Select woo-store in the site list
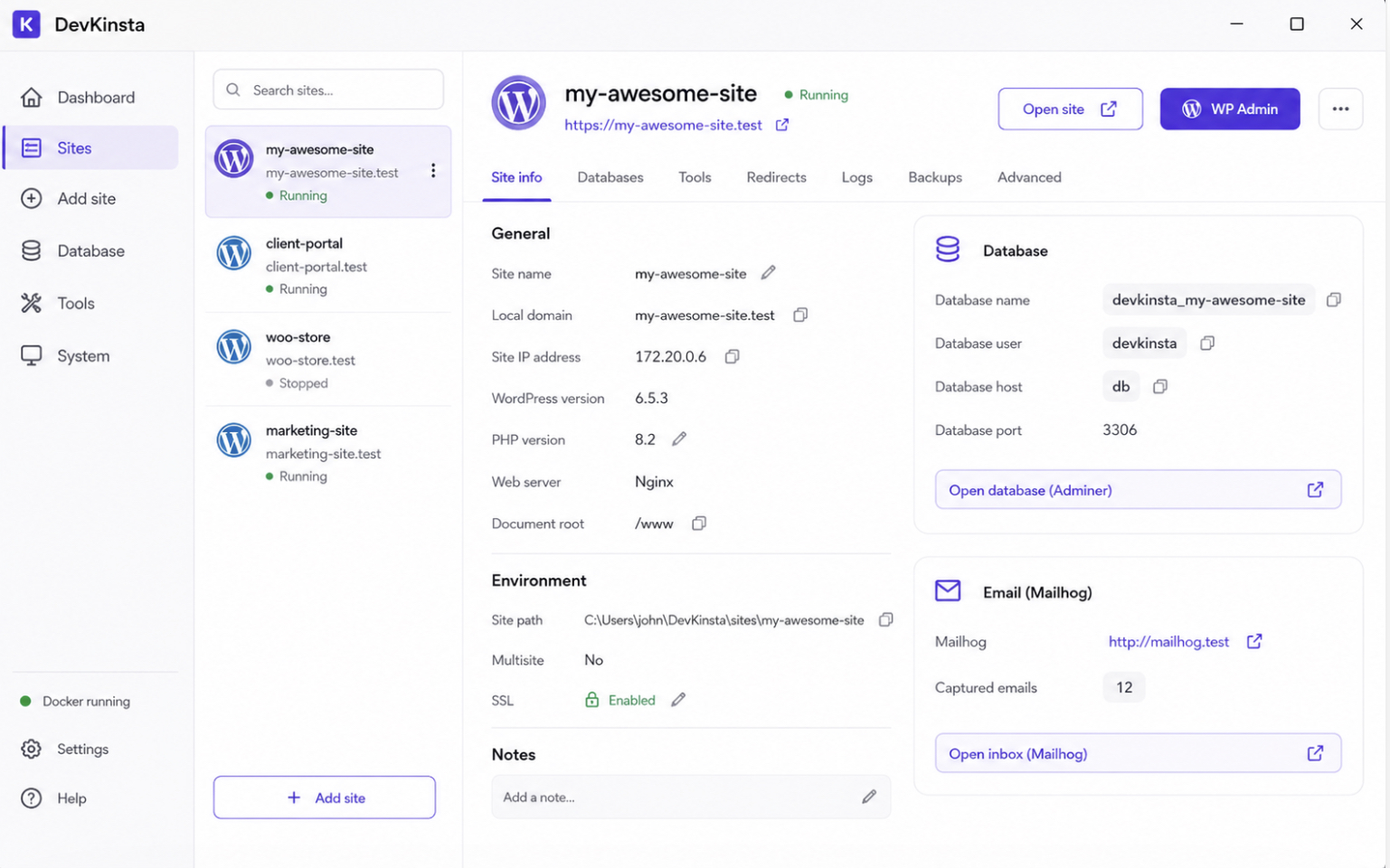This screenshot has width=1390, height=868. [x=328, y=359]
